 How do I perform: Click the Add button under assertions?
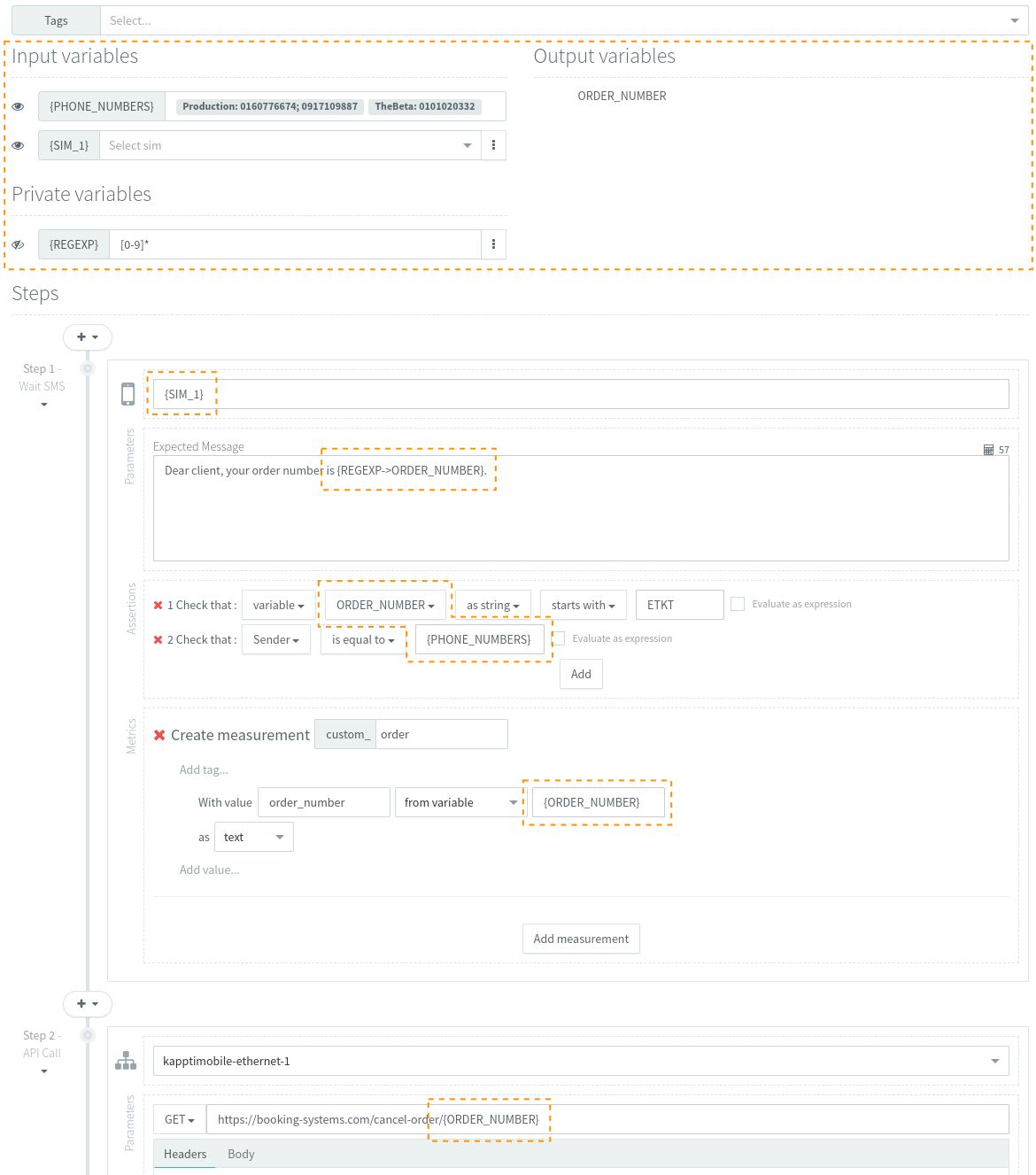coord(581,674)
